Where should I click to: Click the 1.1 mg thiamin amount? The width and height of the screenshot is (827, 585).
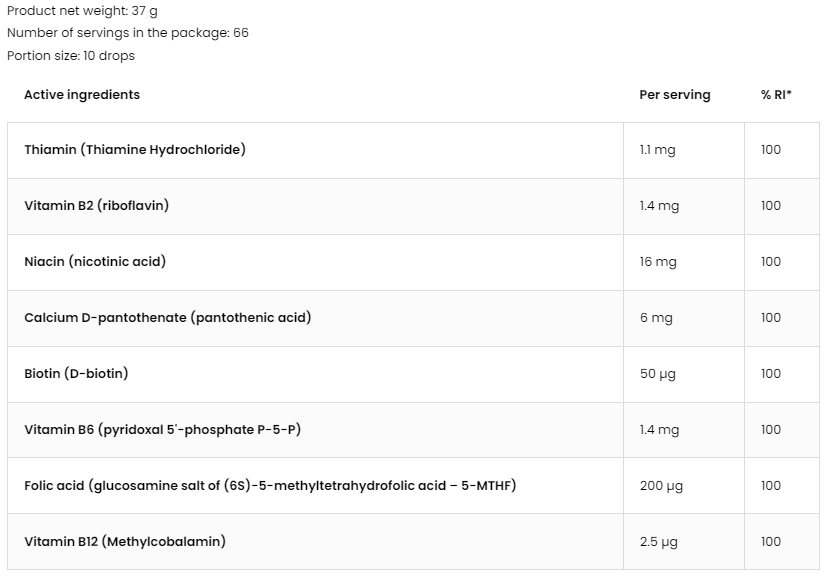pyautogui.click(x=657, y=150)
